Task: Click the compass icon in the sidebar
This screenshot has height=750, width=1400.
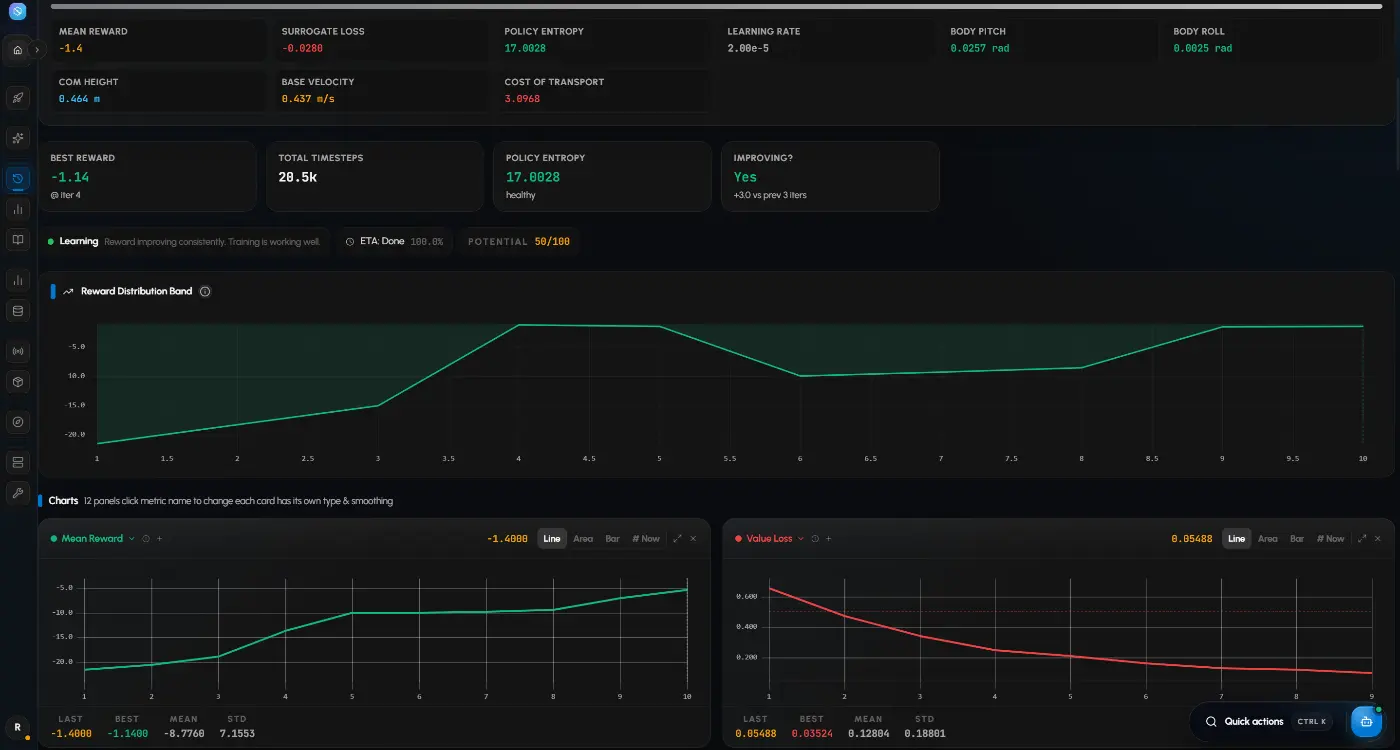Action: tap(17, 422)
